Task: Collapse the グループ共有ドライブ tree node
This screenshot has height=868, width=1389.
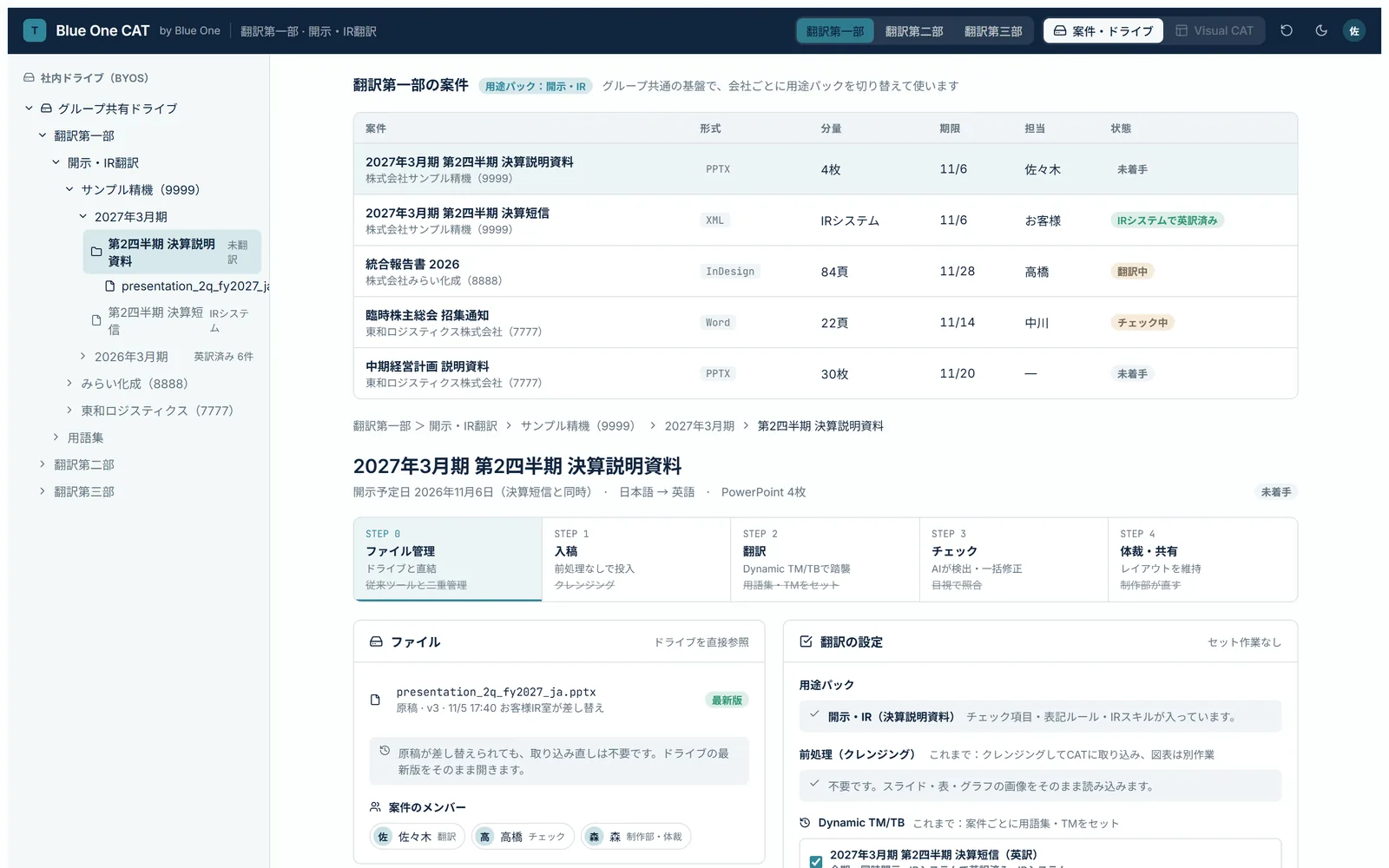Action: [29, 108]
